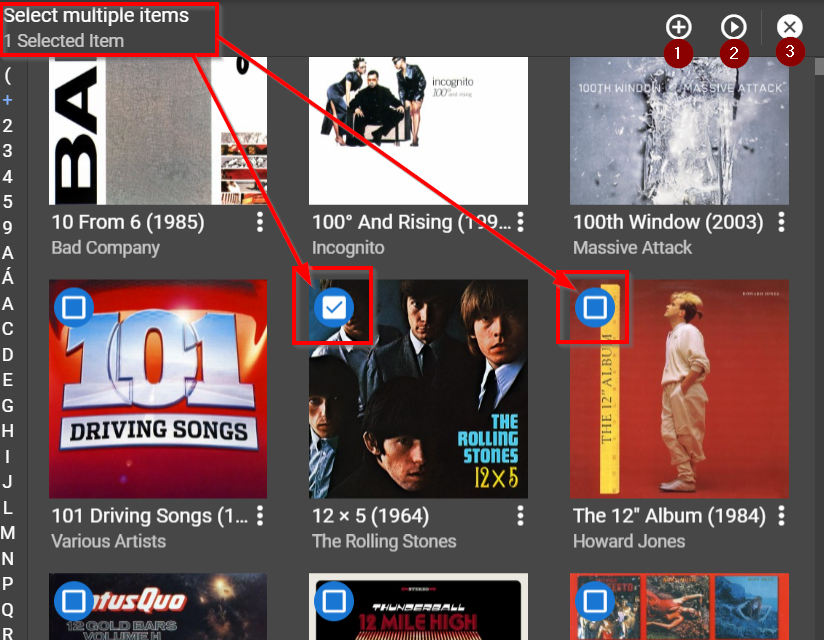Screen dimensions: 824x640
Task: Click the add to queue plus icon
Action: (678, 27)
